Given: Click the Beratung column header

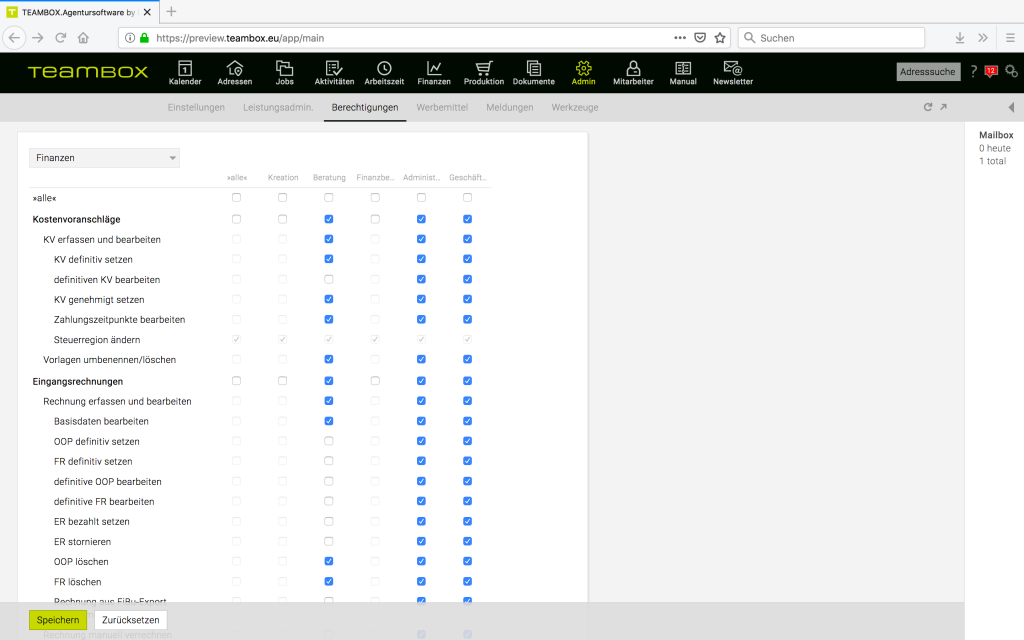Looking at the screenshot, I should pos(329,178).
